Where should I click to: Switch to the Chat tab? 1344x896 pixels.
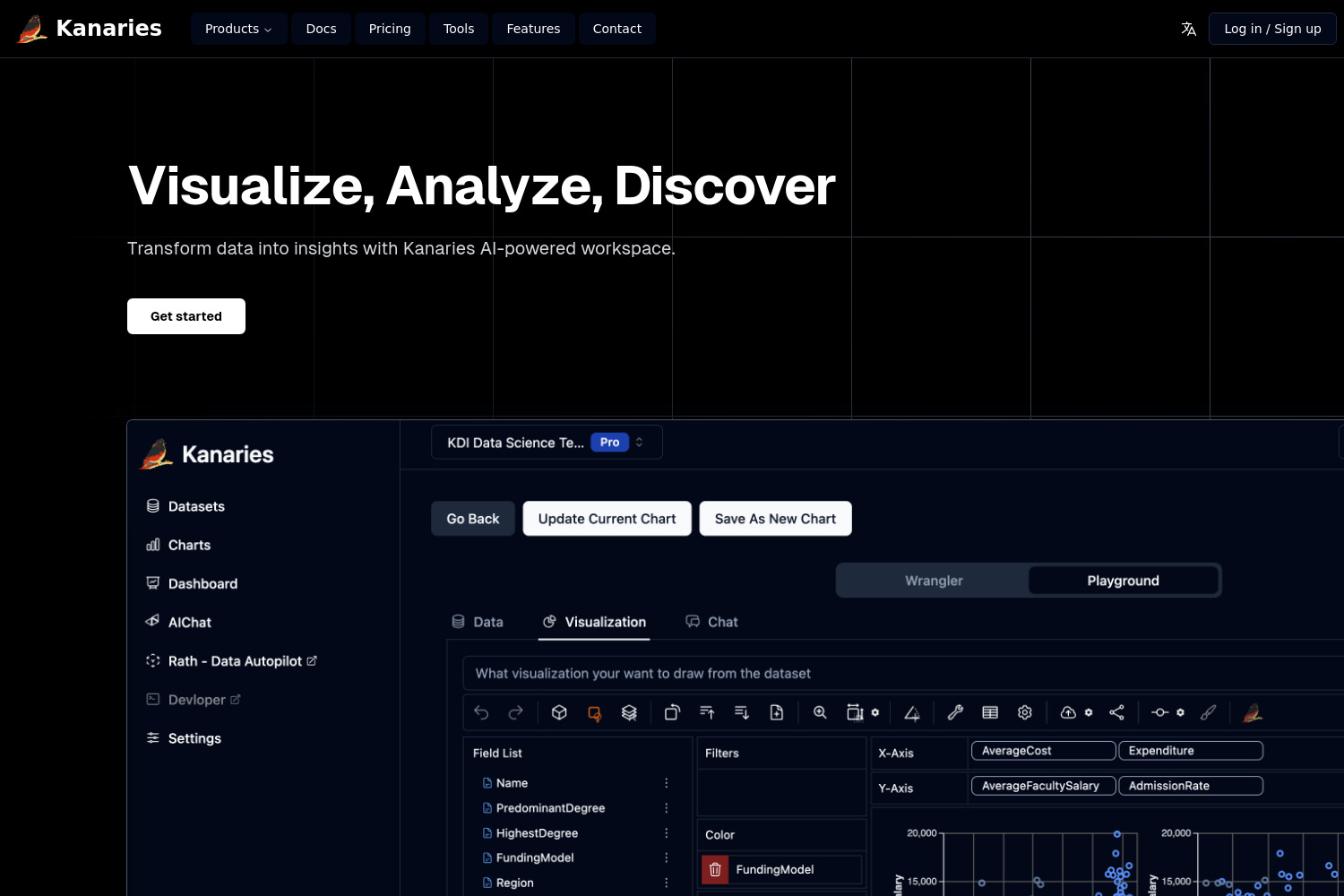tap(712, 622)
